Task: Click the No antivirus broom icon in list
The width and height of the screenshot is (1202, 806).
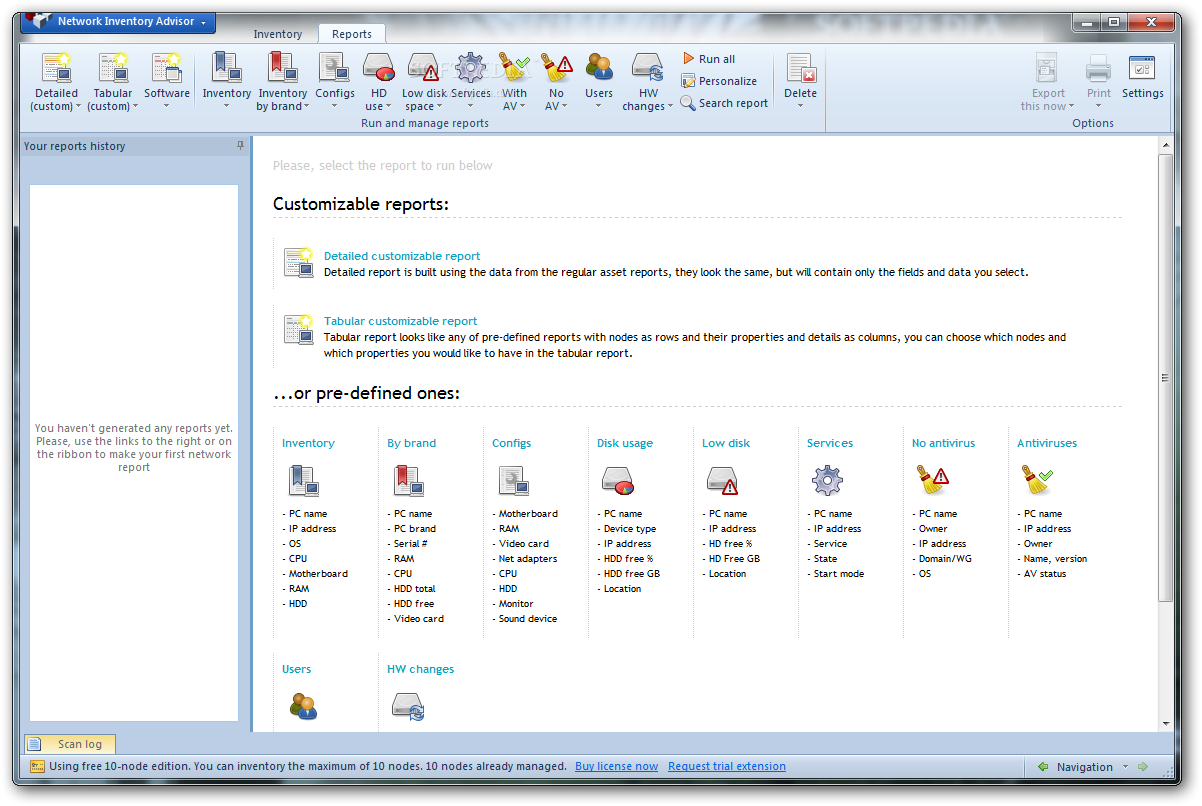Action: tap(933, 482)
